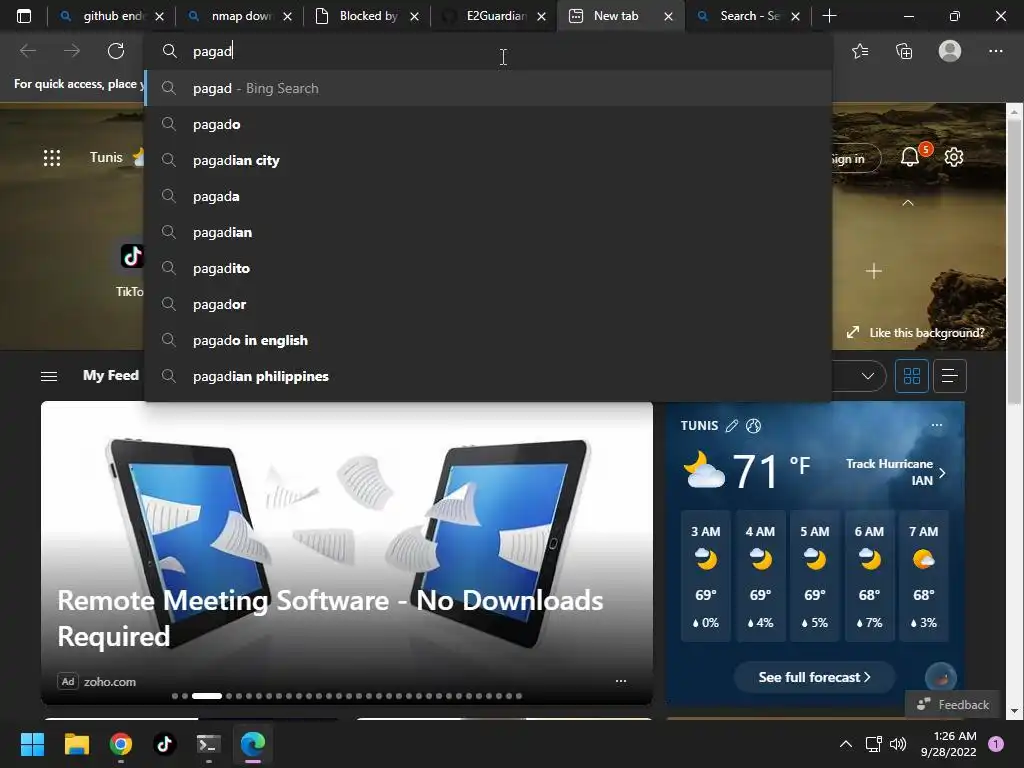Choose the 'pagadito' suggestion
The image size is (1024, 768).
point(488,268)
